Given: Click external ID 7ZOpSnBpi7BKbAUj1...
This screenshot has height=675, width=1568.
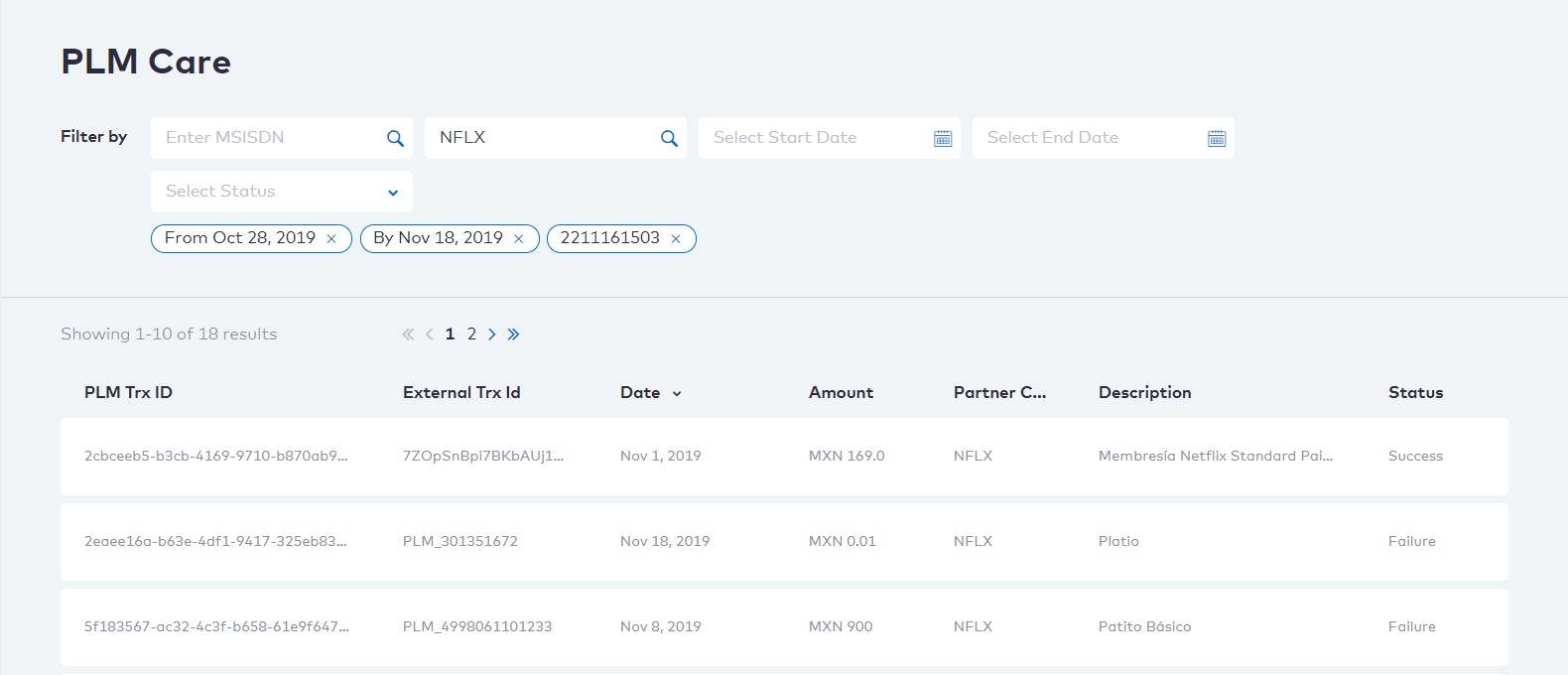Looking at the screenshot, I should [482, 457].
